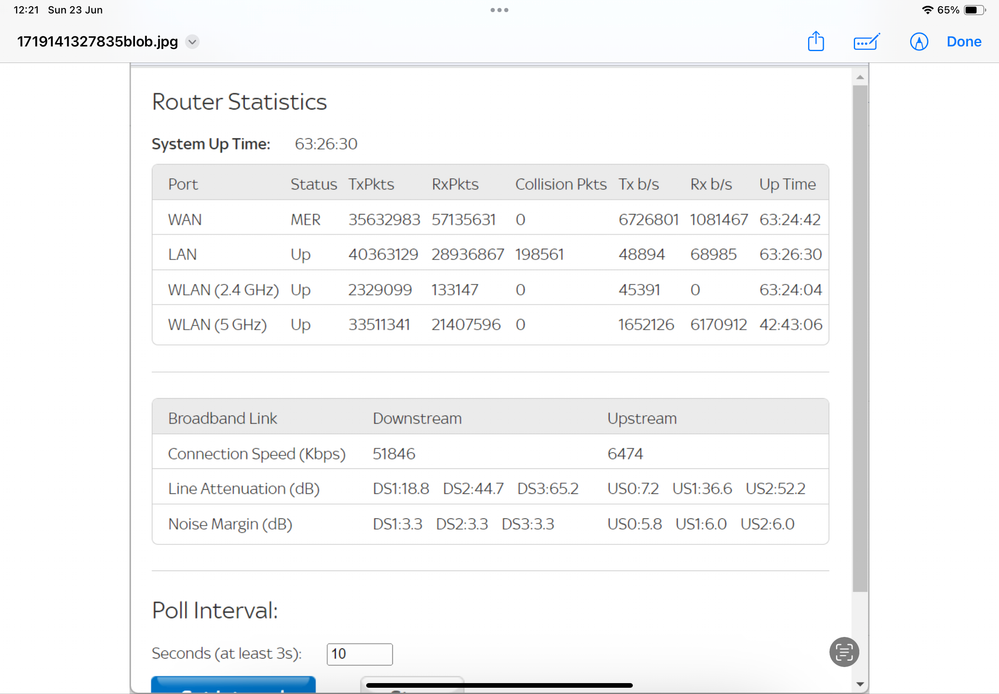The image size is (999, 694).
Task: Click the poll interval seconds field
Action: tap(360, 654)
